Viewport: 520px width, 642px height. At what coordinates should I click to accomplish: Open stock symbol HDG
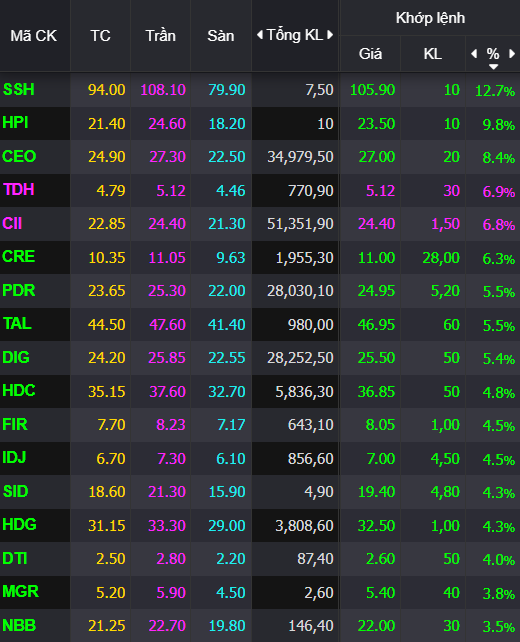coord(19,524)
